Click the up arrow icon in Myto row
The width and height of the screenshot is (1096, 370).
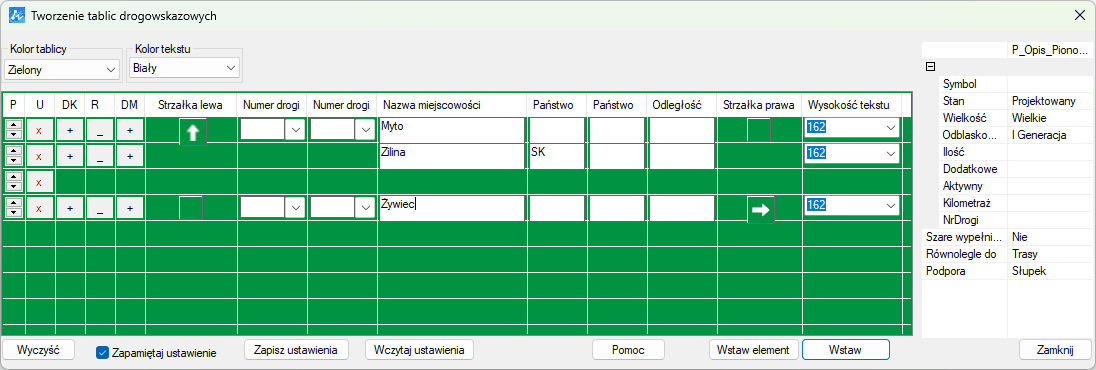click(193, 131)
